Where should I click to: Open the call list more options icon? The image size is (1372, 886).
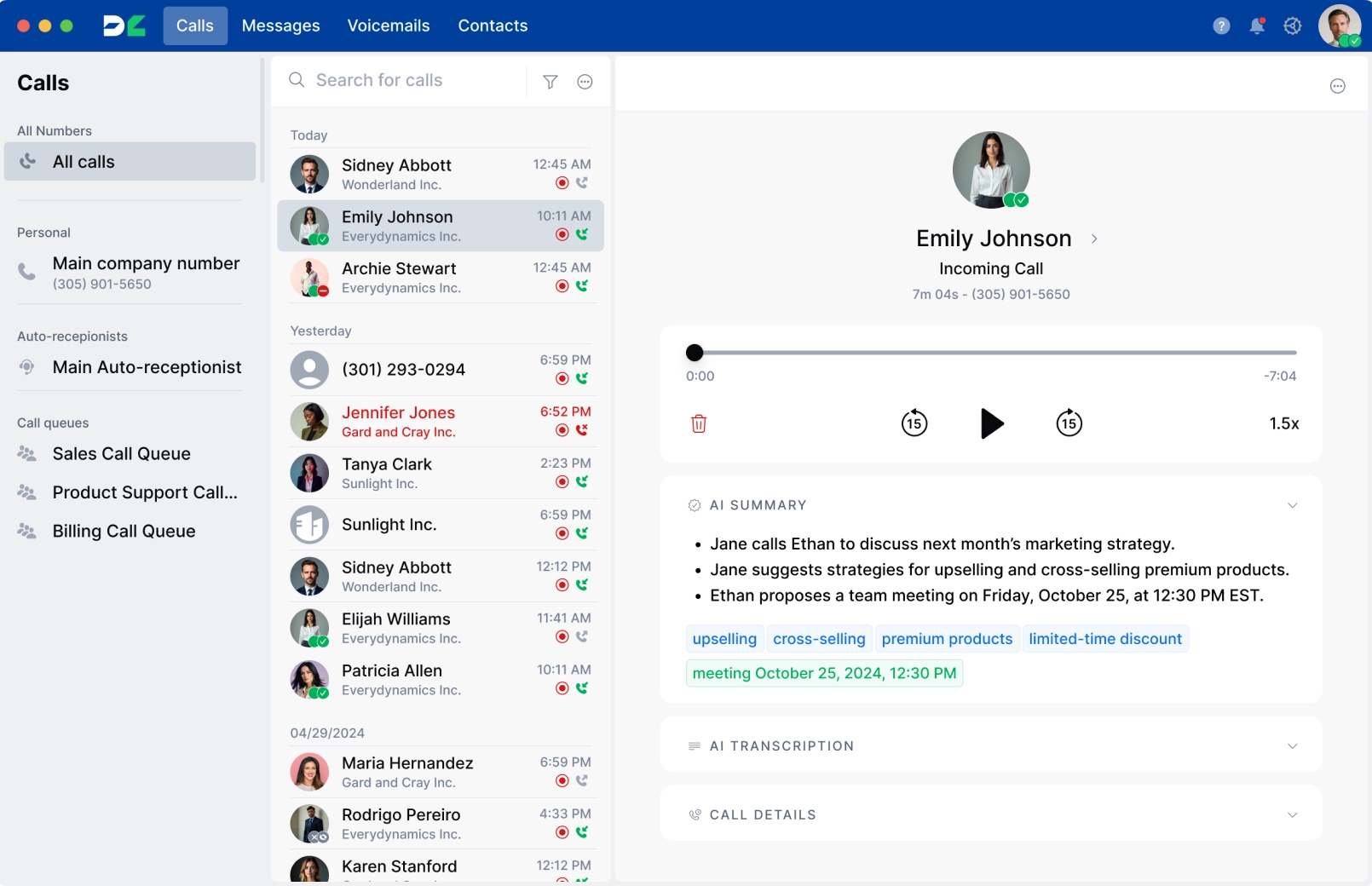pyautogui.click(x=585, y=82)
